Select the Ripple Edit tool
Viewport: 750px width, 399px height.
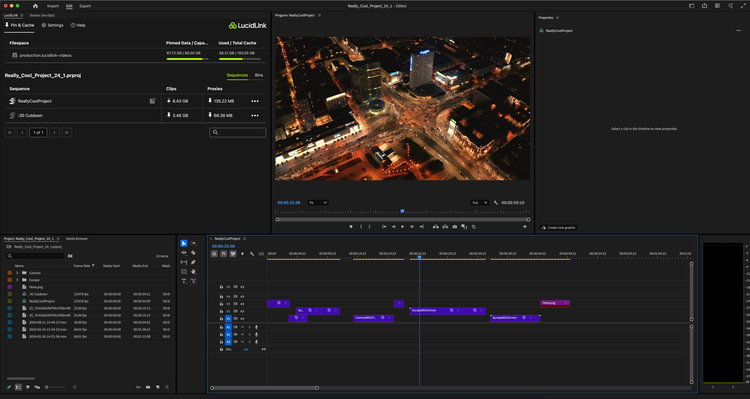184,253
